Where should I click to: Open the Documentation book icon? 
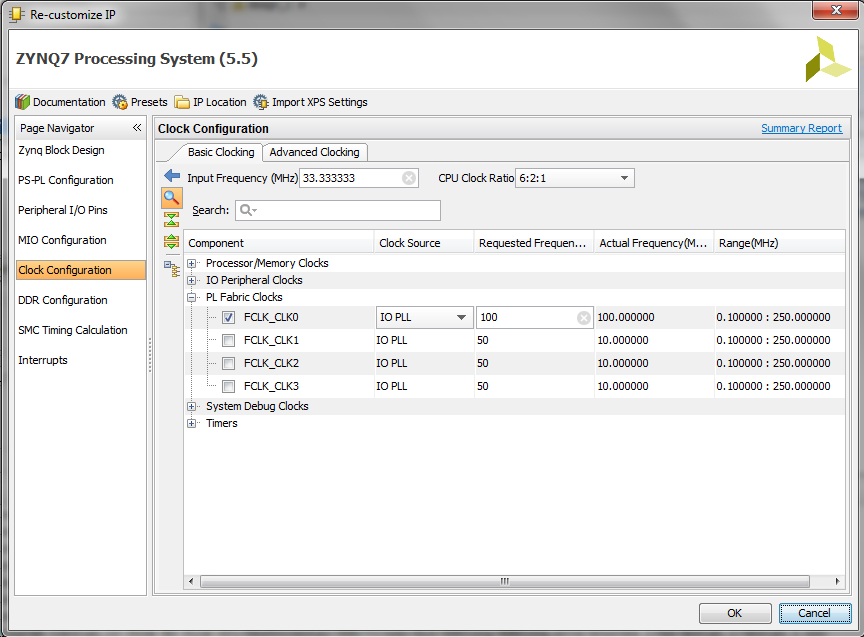23,102
